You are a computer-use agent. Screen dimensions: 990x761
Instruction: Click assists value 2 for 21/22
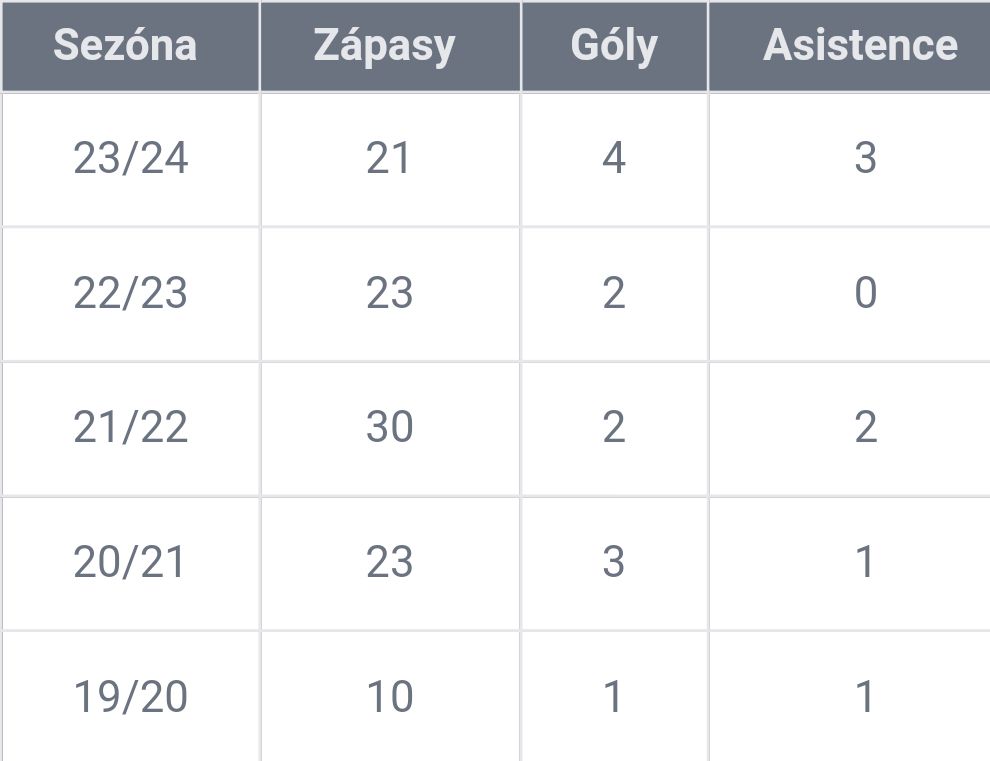pyautogui.click(x=866, y=428)
